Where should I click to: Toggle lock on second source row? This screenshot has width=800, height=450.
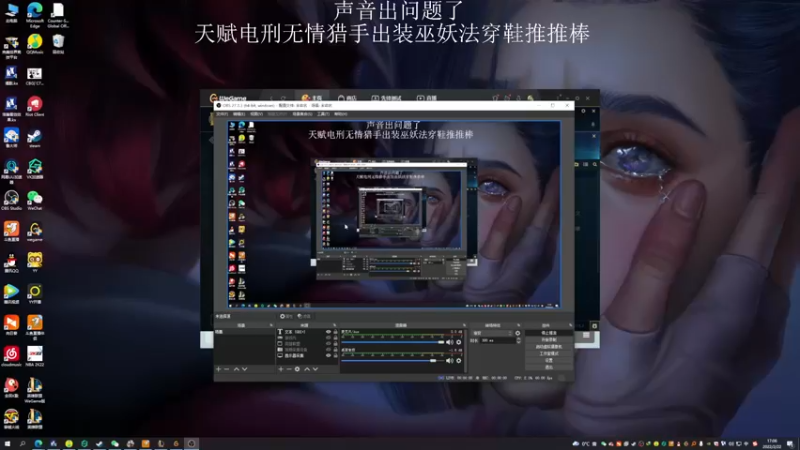[336, 338]
